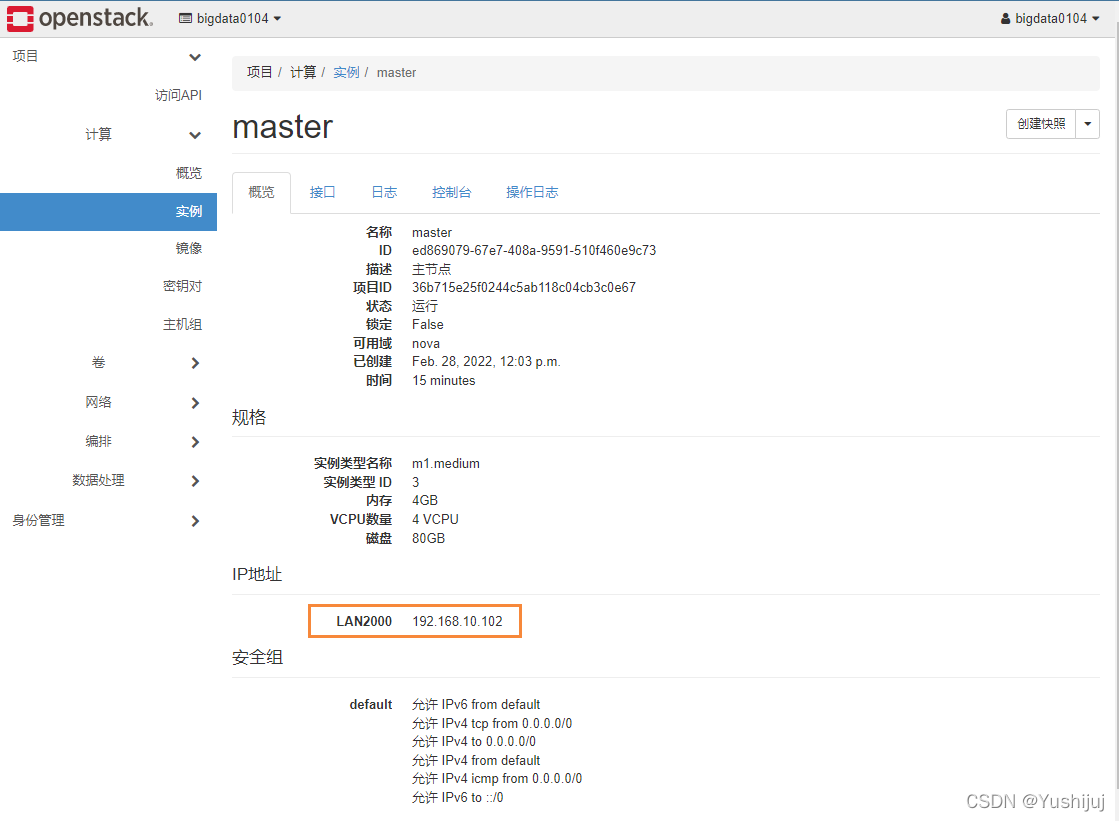
Task: Click the 4GB memory value
Action: [x=425, y=500]
